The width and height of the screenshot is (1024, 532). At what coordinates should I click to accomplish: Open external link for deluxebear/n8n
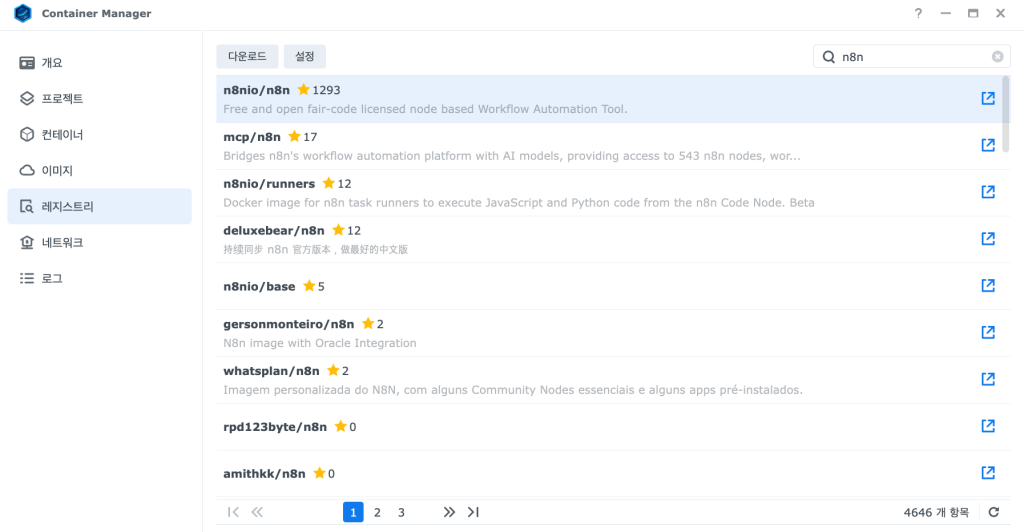click(x=988, y=239)
